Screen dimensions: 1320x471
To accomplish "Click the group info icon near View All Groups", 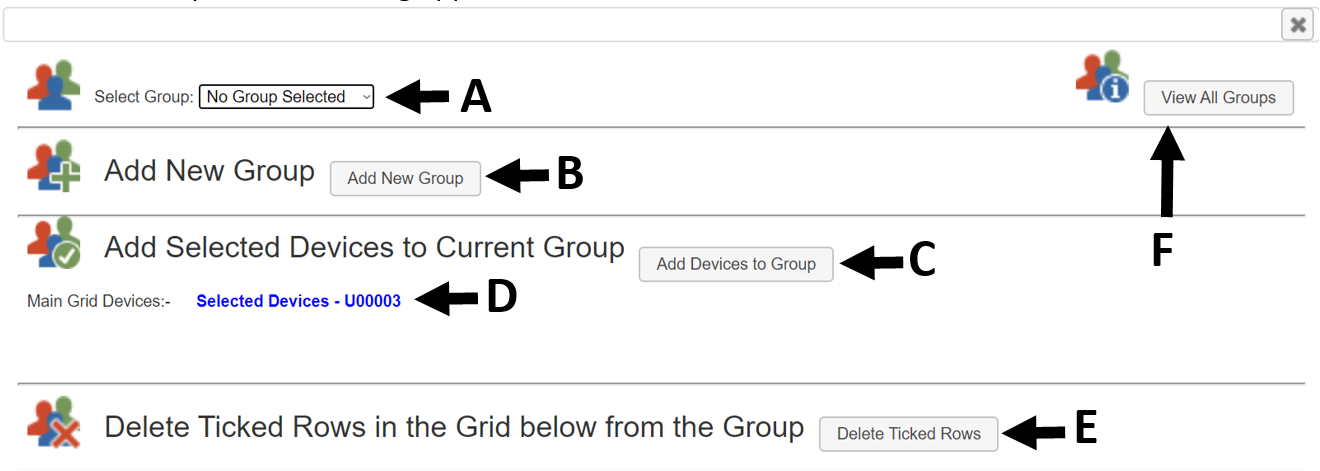I will [x=1103, y=76].
